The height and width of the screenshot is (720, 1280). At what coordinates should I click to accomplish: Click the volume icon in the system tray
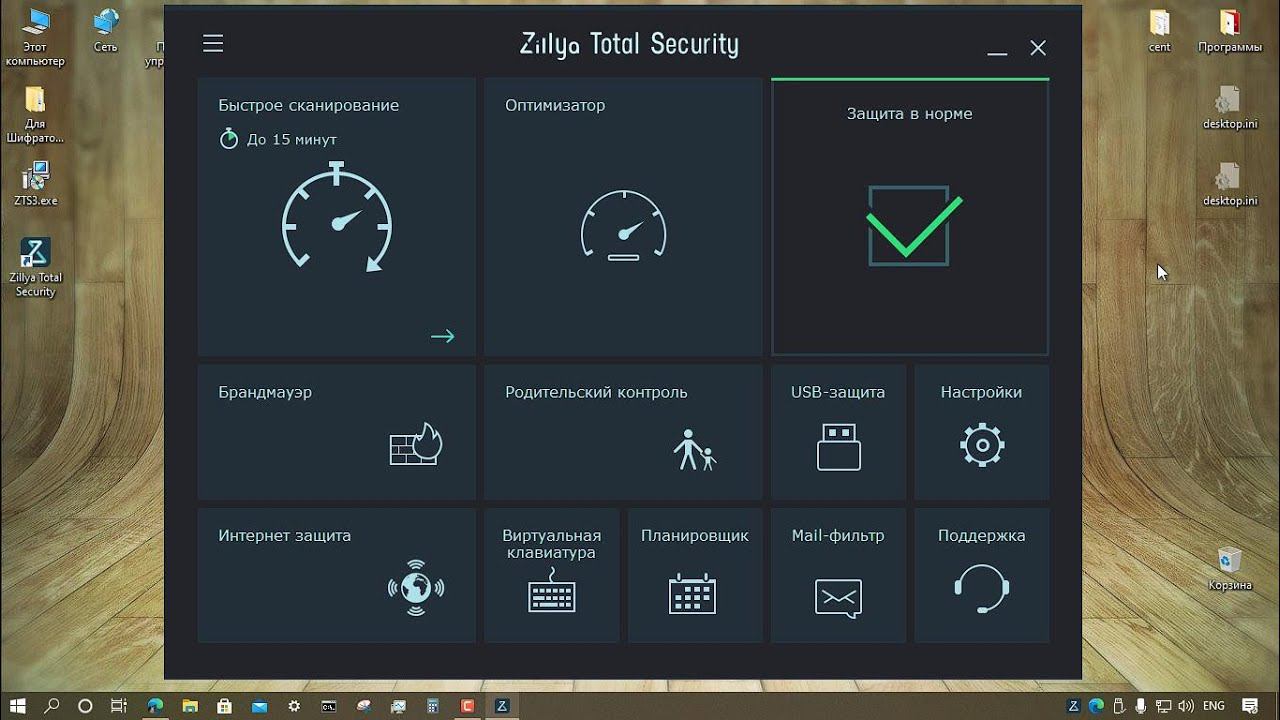(1185, 706)
